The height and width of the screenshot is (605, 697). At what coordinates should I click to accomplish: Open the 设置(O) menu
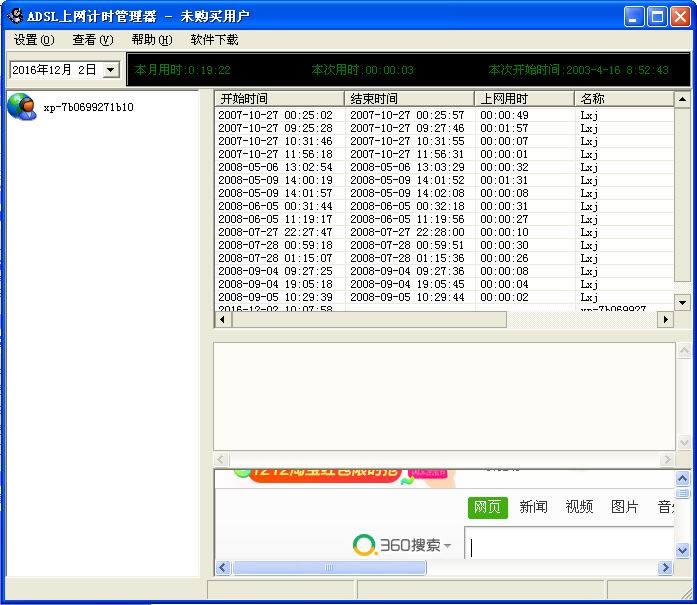pyautogui.click(x=34, y=40)
